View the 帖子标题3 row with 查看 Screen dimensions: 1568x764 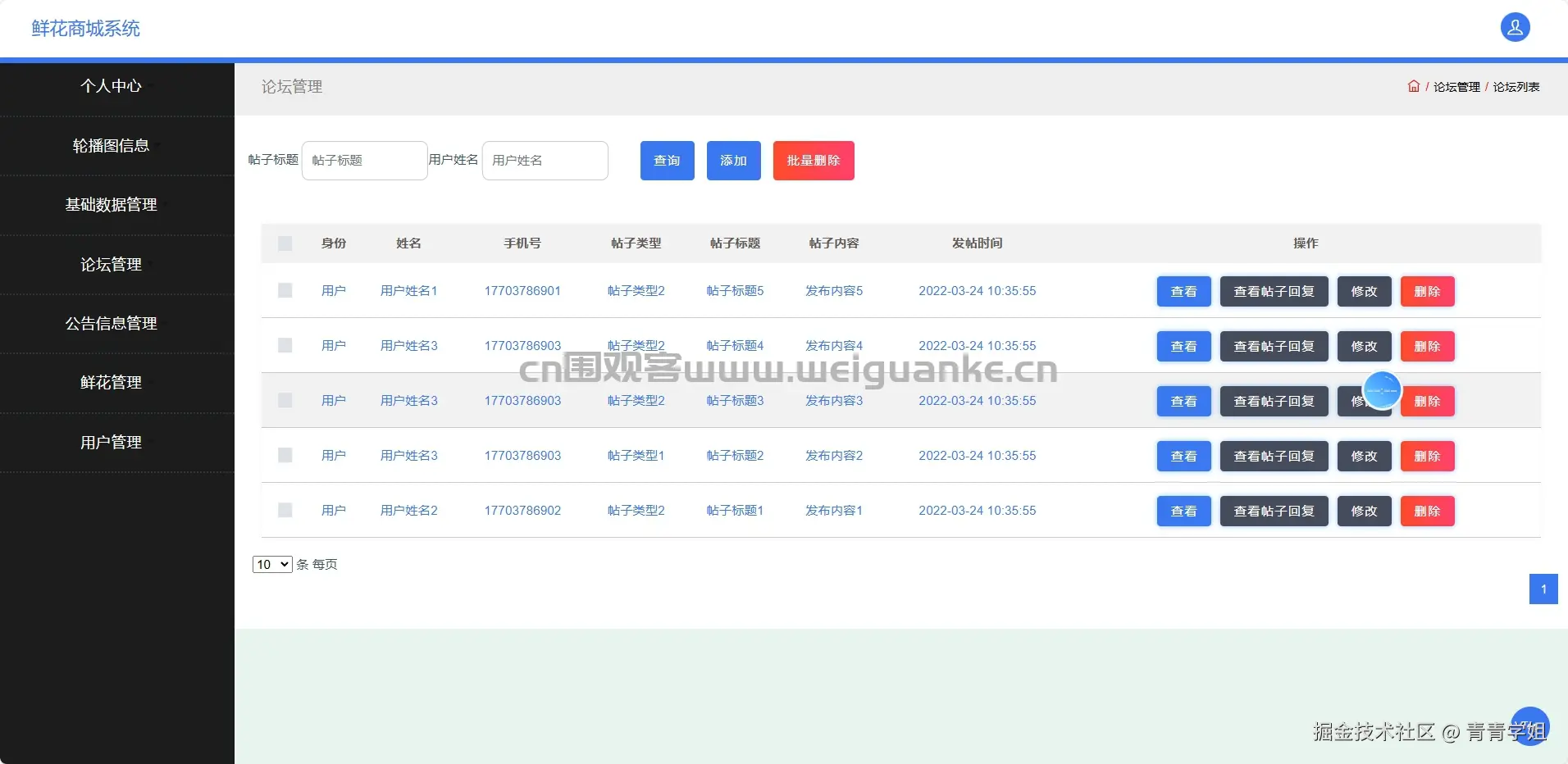point(1184,401)
